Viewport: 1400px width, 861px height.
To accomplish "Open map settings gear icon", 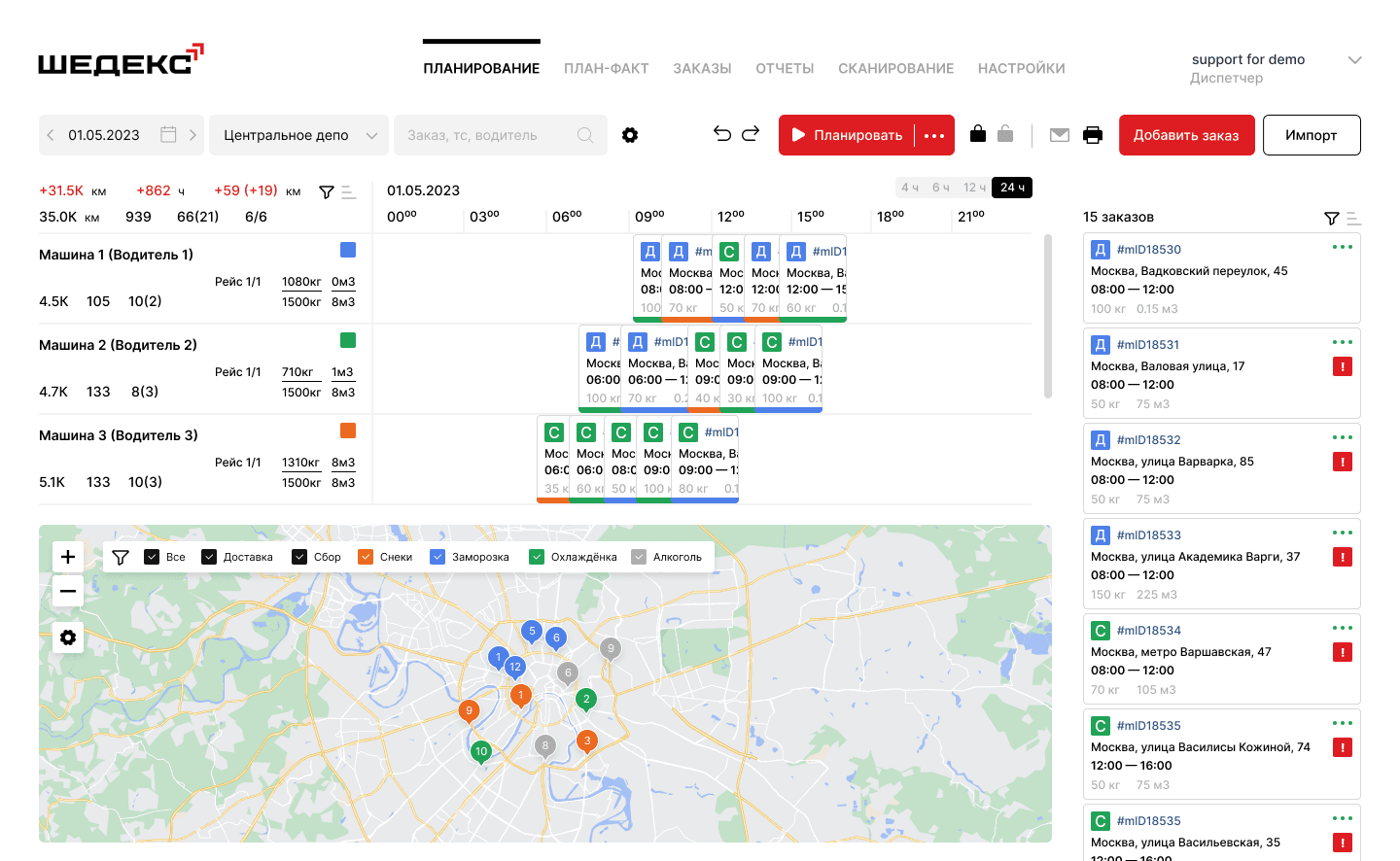I will click(x=68, y=637).
